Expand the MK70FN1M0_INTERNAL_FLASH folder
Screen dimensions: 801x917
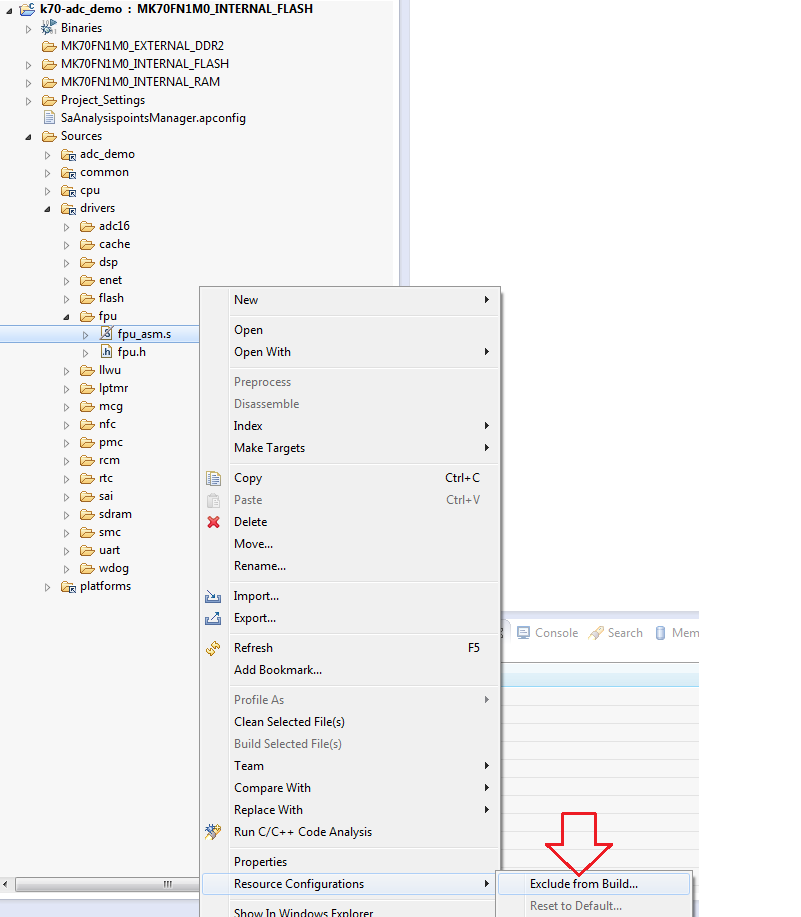click(28, 65)
